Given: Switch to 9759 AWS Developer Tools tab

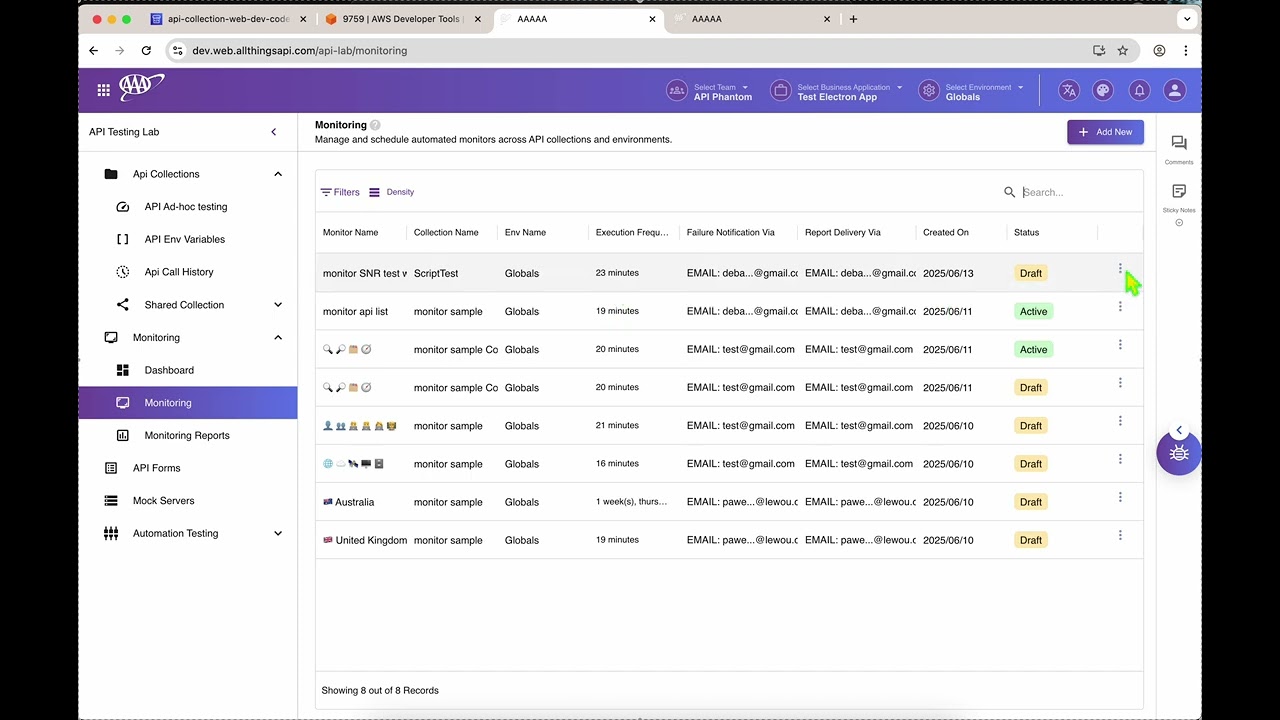Looking at the screenshot, I should (x=402, y=19).
